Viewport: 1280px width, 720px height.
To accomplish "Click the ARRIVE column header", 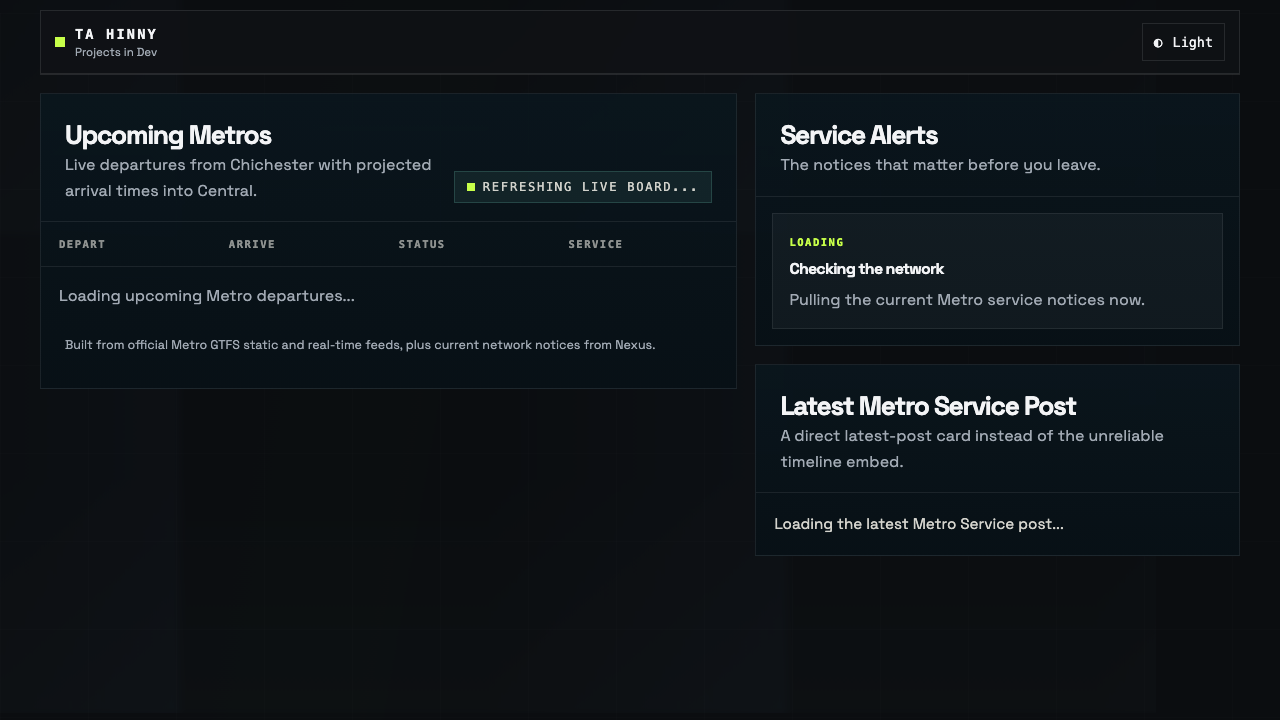I will click(x=252, y=244).
